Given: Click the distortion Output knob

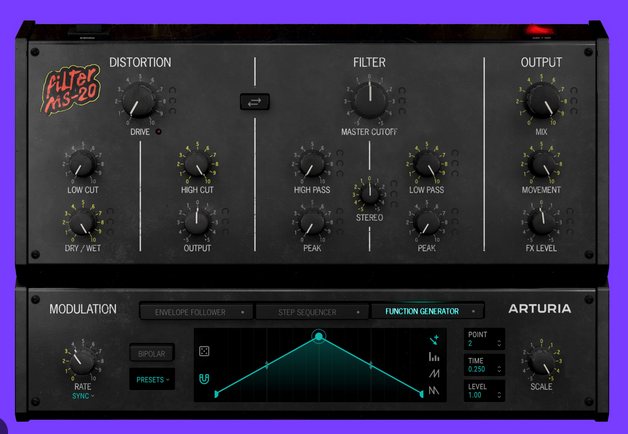Looking at the screenshot, I should tap(197, 222).
